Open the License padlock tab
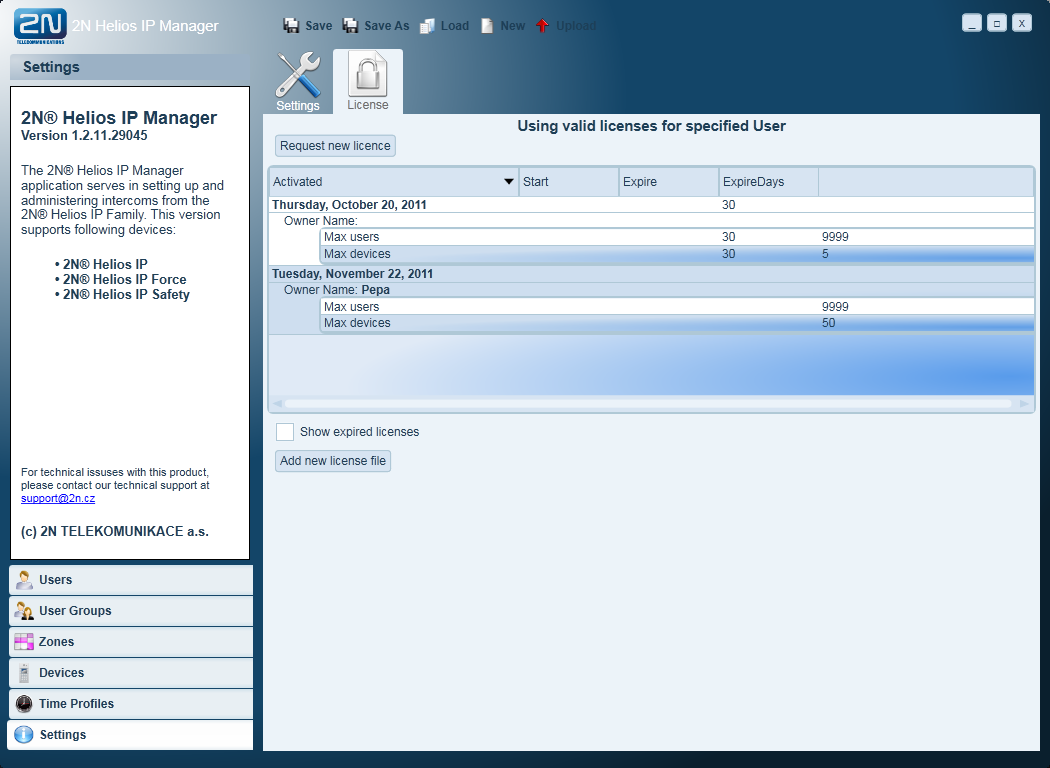 click(x=368, y=81)
